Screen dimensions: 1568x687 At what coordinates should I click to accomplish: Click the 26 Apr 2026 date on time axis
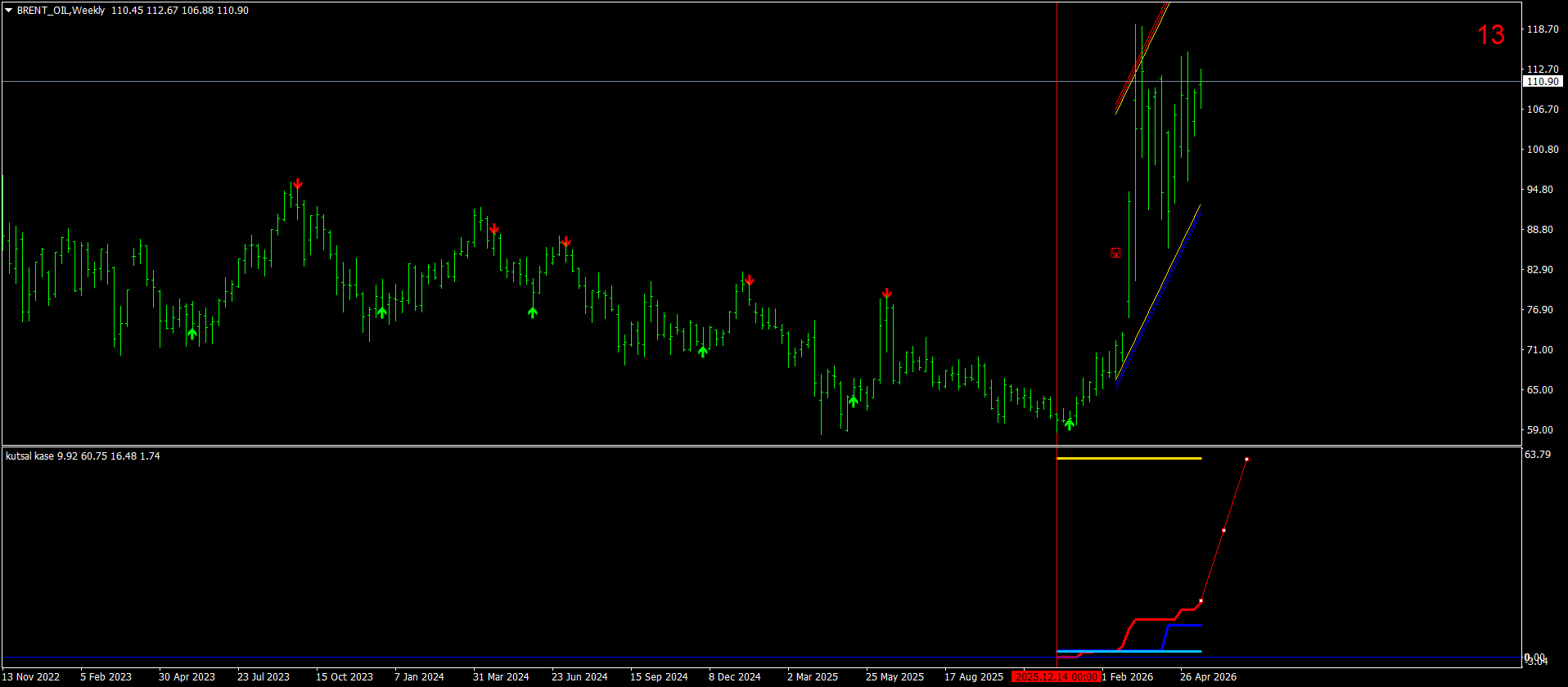coord(1208,676)
